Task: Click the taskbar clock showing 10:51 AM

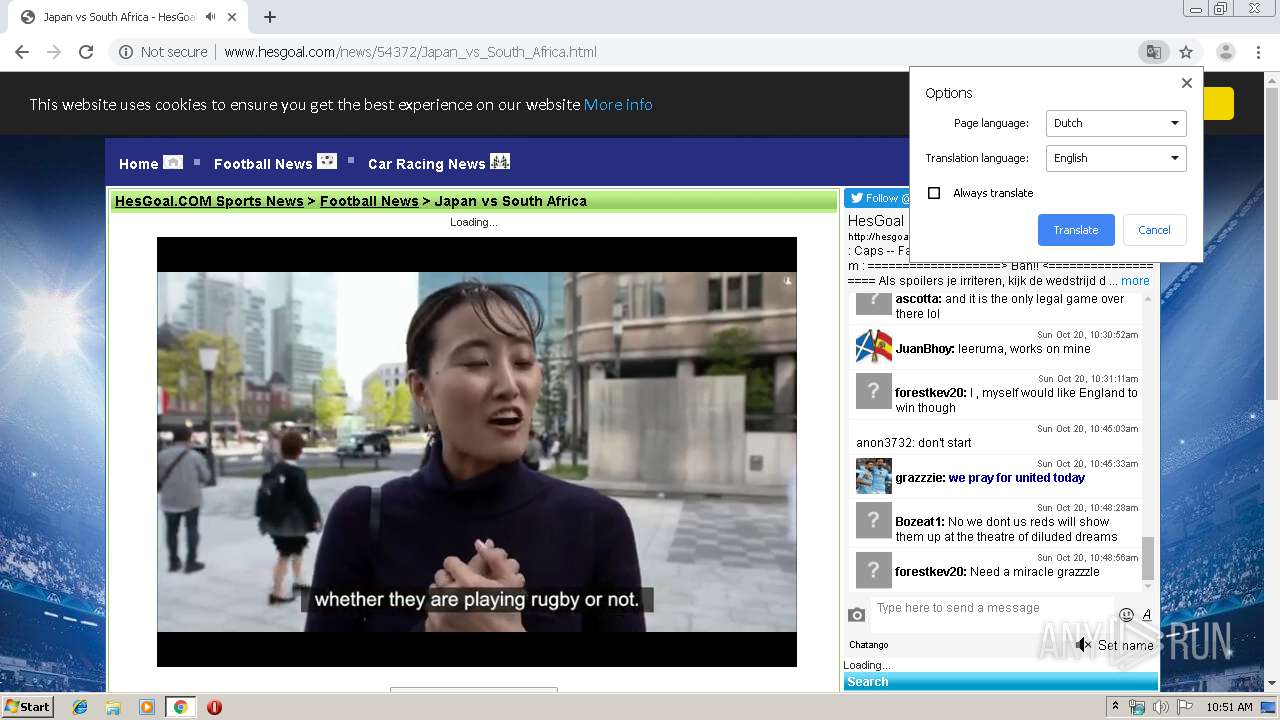Action: pos(1229,707)
